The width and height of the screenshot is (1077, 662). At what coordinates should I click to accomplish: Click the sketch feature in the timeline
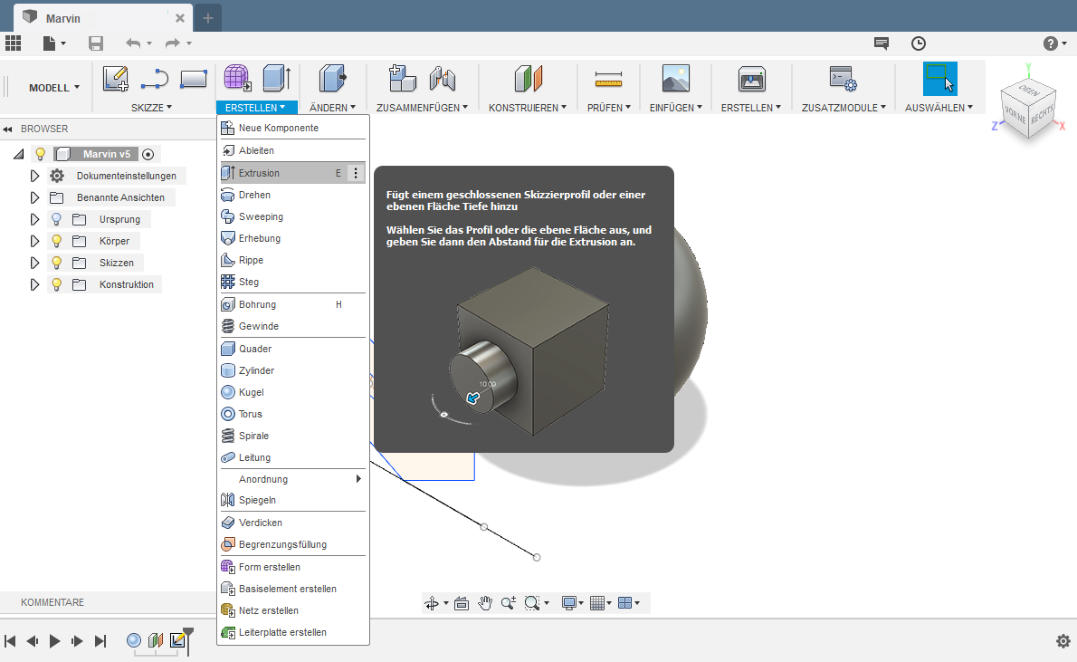click(x=178, y=641)
